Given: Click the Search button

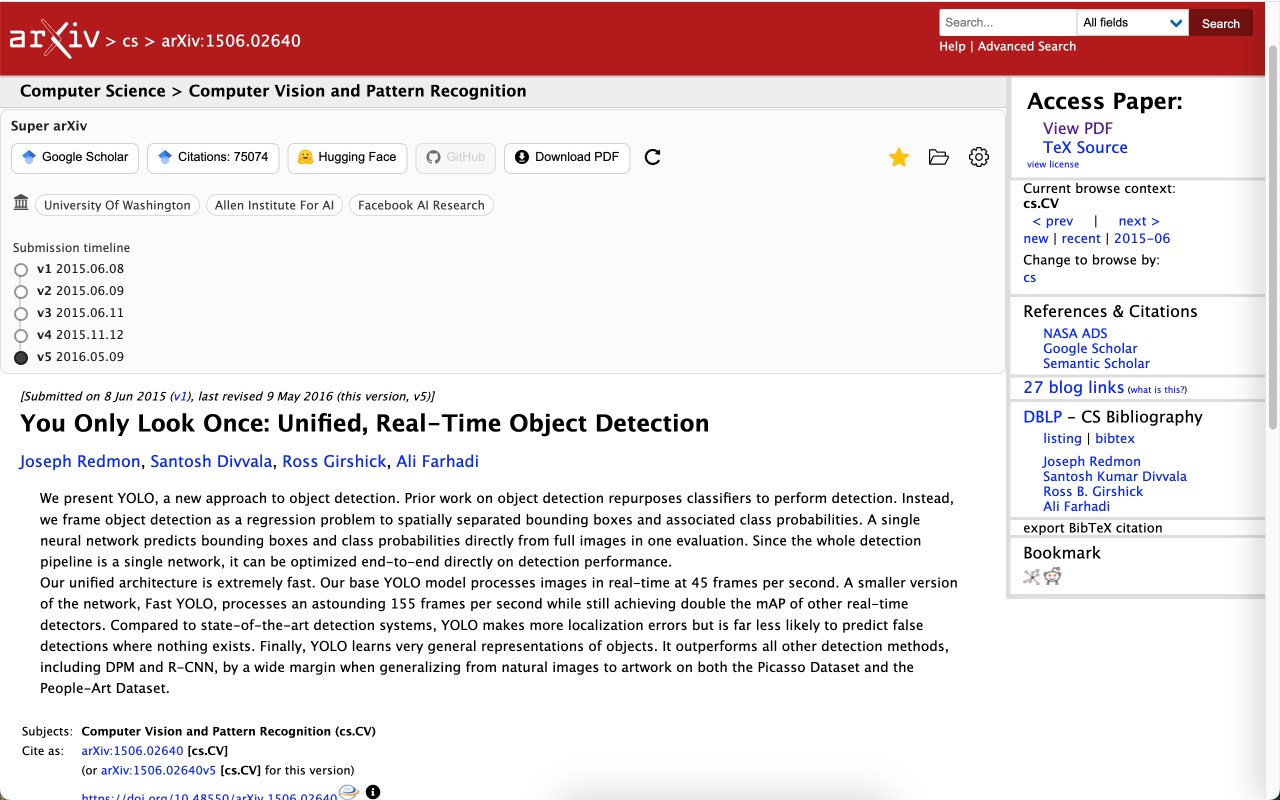Looking at the screenshot, I should coord(1220,23).
